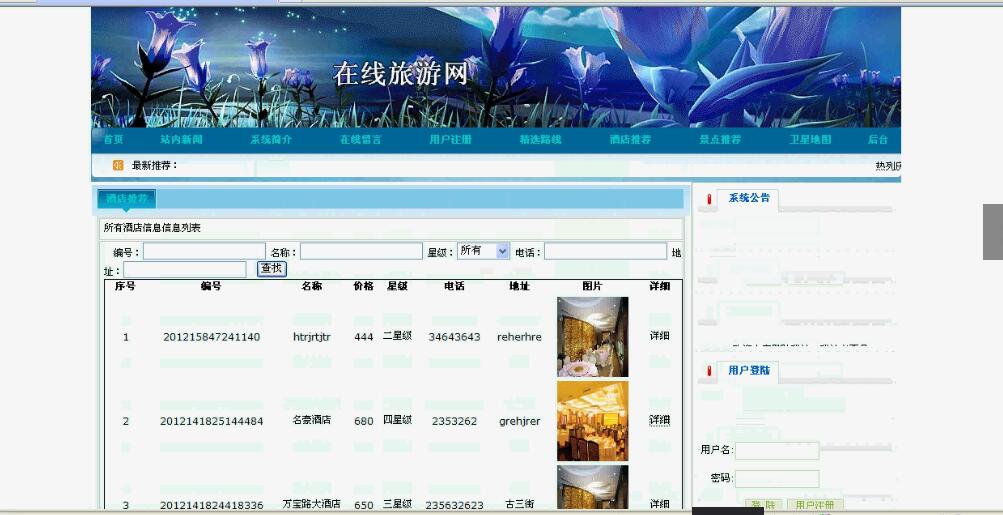Click hotel code 2012141825144484
This screenshot has height=515, width=1003.
(212, 422)
